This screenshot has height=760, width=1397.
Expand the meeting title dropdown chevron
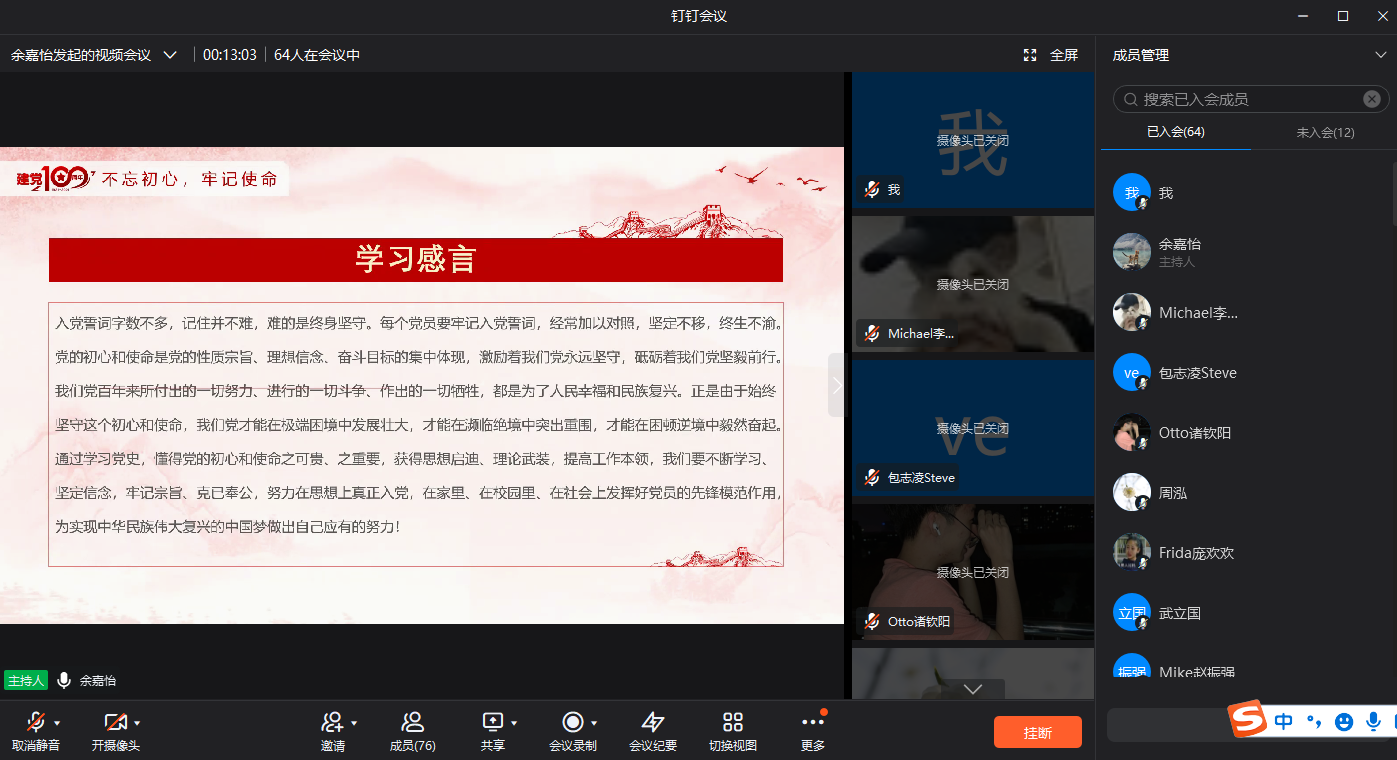tap(170, 55)
